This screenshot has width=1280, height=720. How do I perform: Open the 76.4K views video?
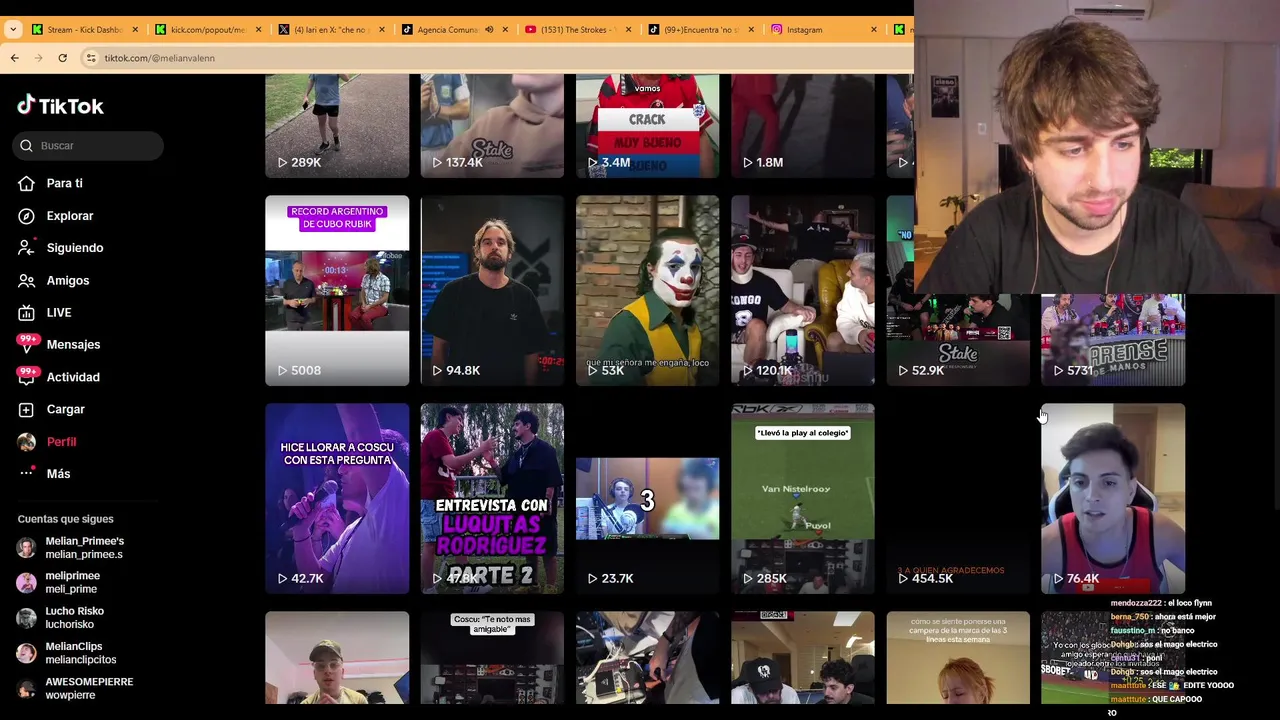pos(1113,498)
